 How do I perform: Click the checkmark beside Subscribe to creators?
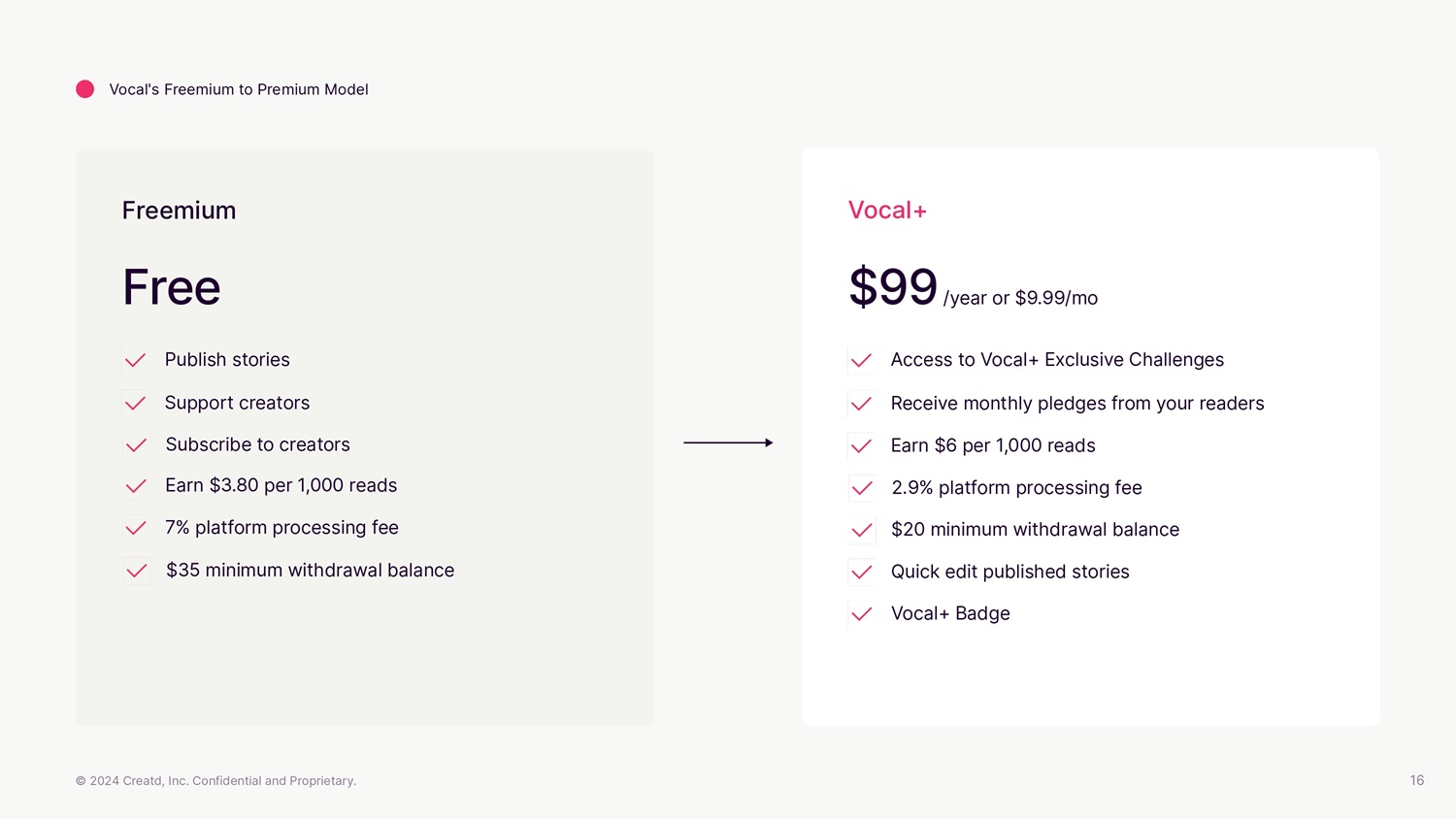pos(136,445)
